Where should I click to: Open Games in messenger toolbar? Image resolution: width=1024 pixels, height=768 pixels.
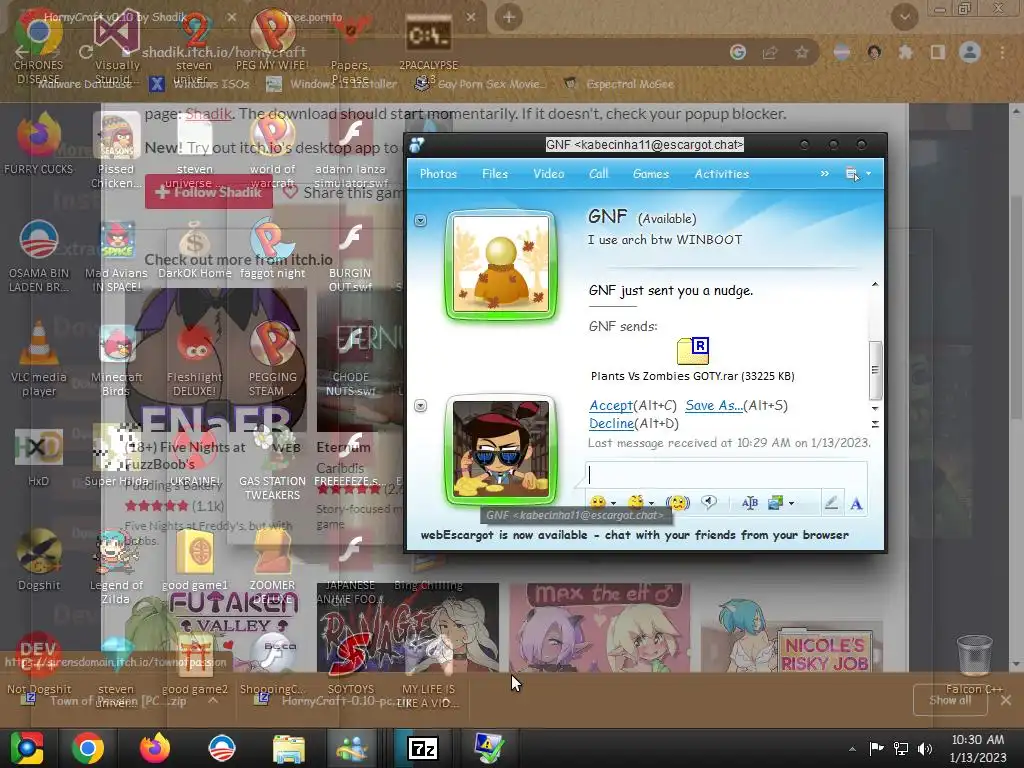651,174
